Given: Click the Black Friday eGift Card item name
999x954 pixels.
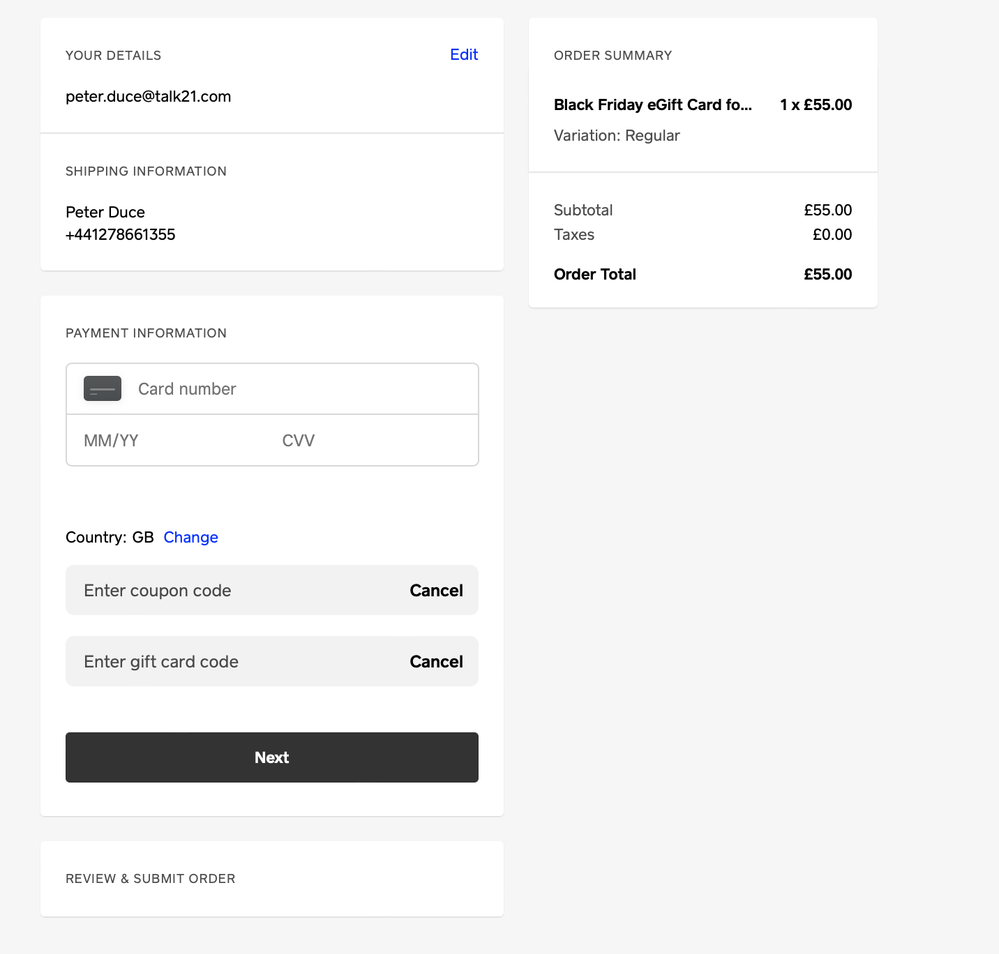Looking at the screenshot, I should point(652,105).
